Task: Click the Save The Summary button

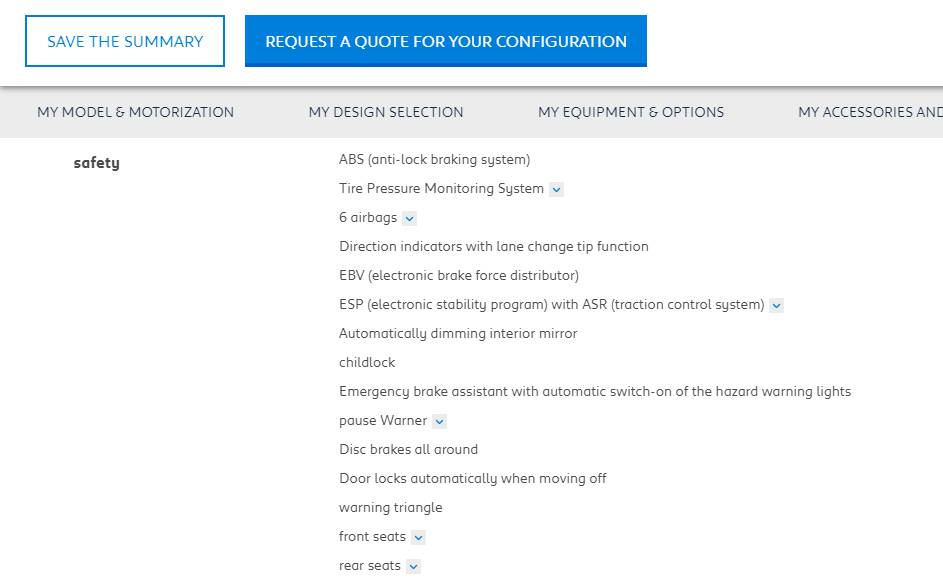Action: [x=125, y=41]
